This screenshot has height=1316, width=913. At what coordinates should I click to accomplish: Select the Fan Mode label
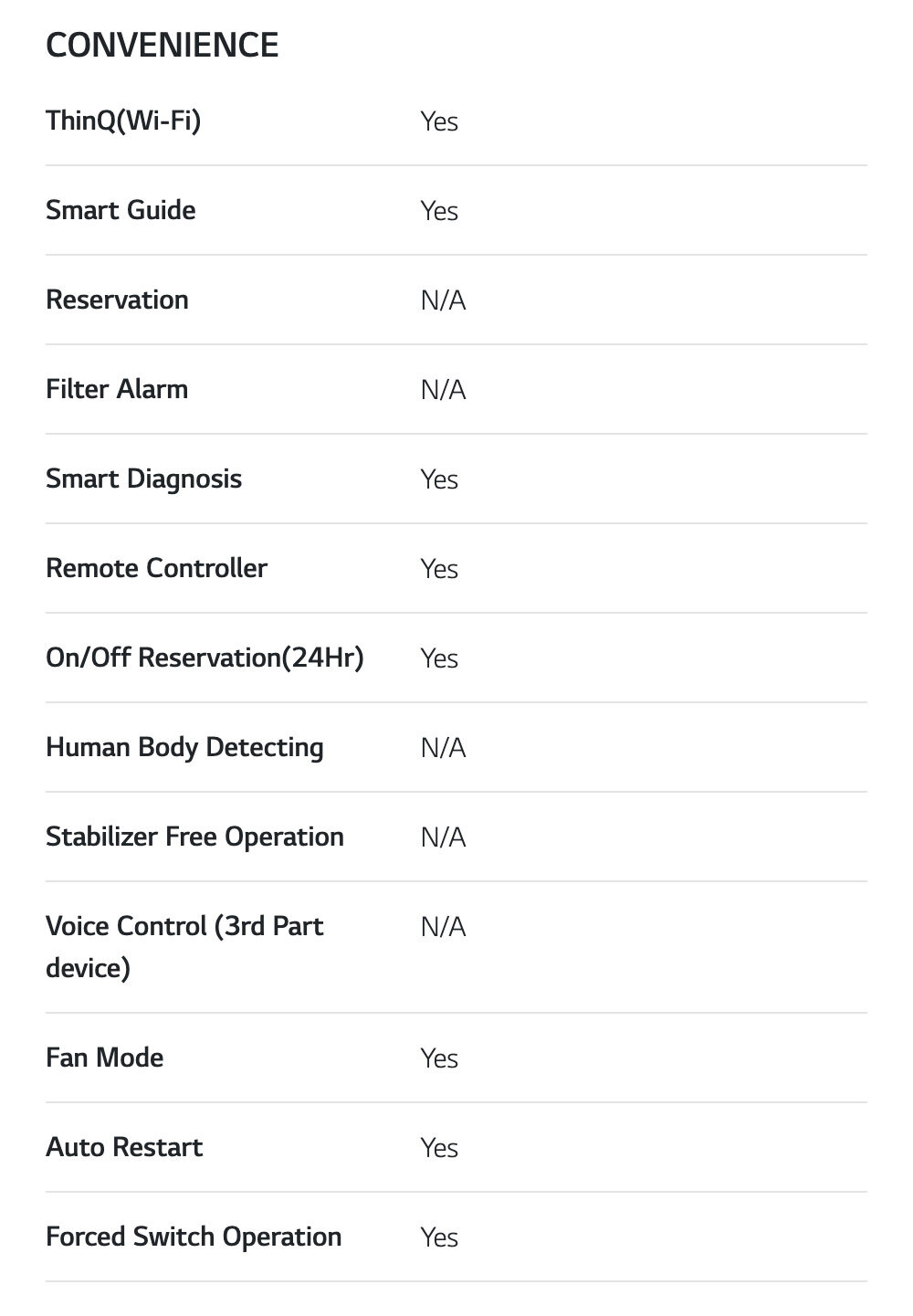[105, 1058]
